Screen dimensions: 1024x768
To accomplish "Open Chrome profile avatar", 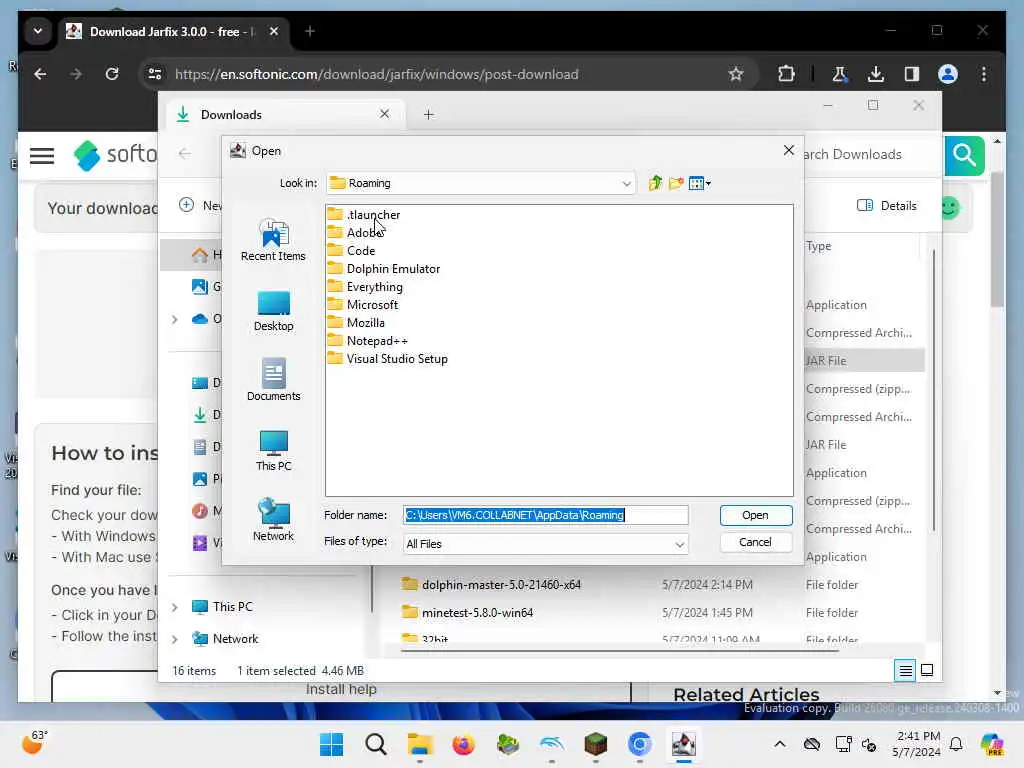I will [948, 74].
